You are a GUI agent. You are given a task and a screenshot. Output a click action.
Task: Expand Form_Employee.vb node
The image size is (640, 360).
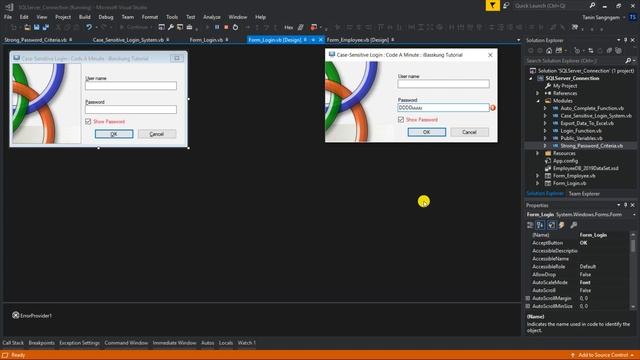538,176
